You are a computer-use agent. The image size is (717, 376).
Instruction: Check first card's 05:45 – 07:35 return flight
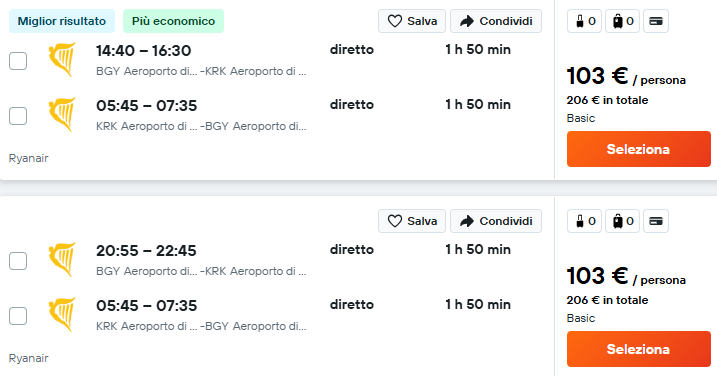click(x=18, y=116)
